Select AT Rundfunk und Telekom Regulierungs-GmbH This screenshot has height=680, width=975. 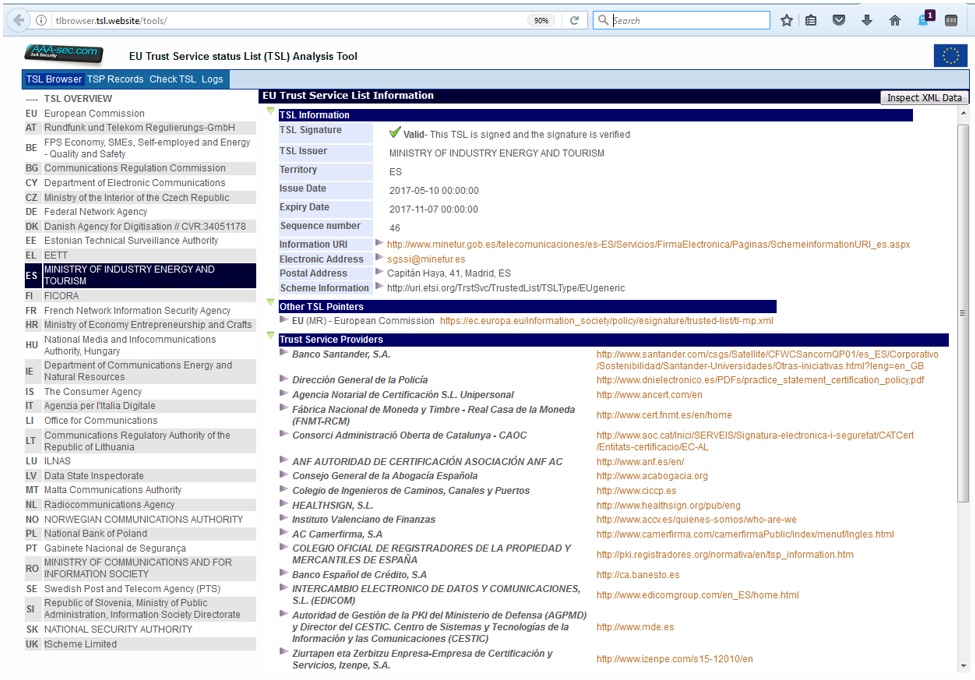coord(140,127)
